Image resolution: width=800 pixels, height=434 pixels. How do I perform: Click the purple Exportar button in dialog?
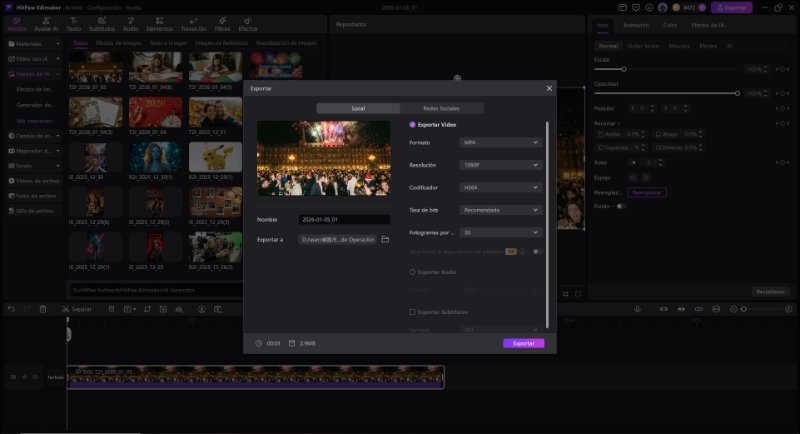click(x=523, y=343)
